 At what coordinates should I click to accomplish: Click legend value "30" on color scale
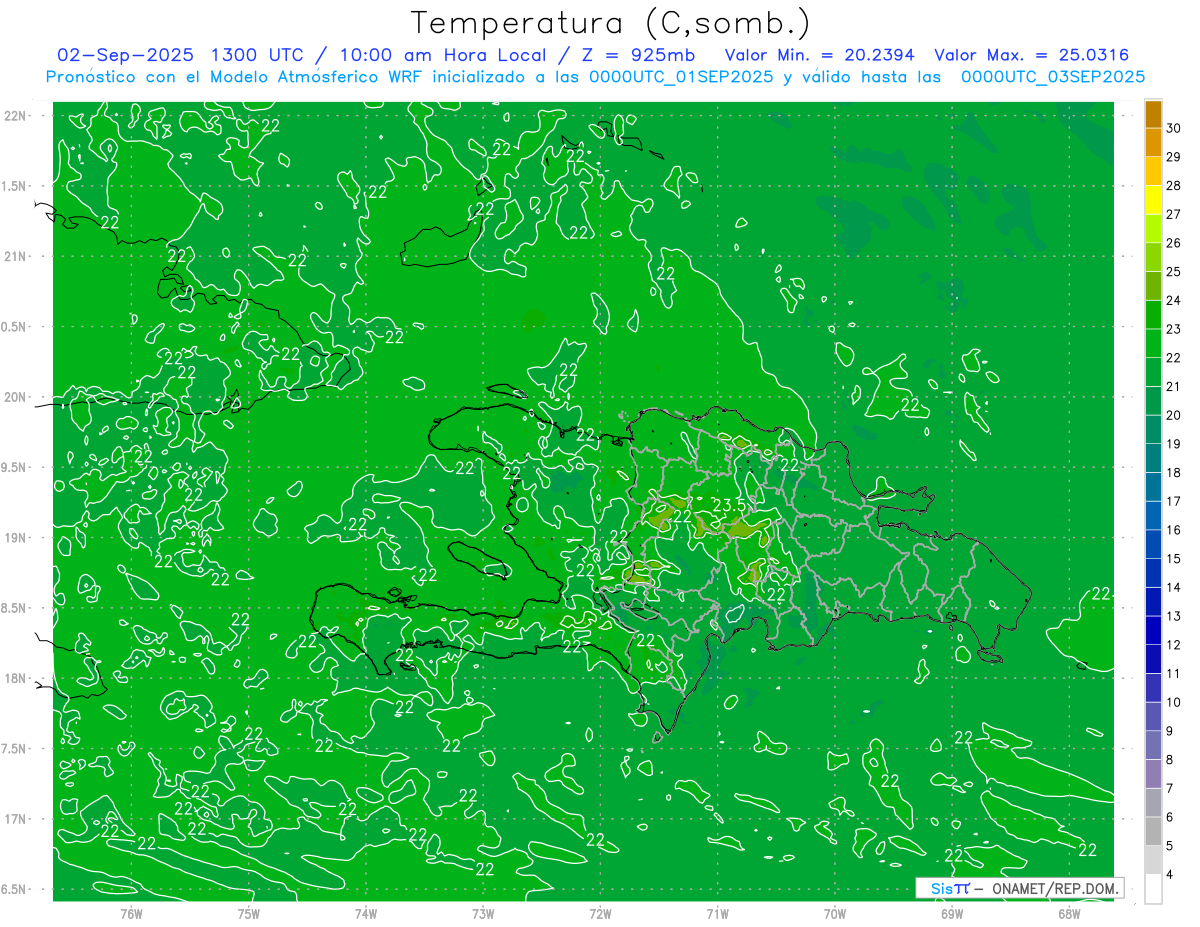point(1173,129)
